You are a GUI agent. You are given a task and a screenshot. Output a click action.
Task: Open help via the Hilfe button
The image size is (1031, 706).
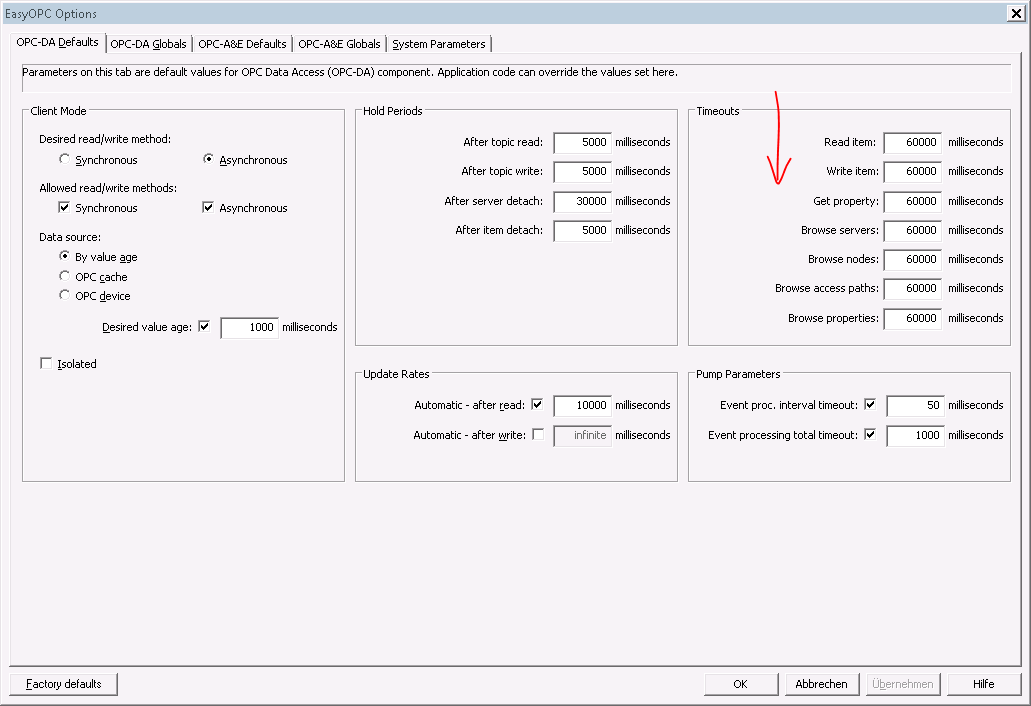coord(984,684)
